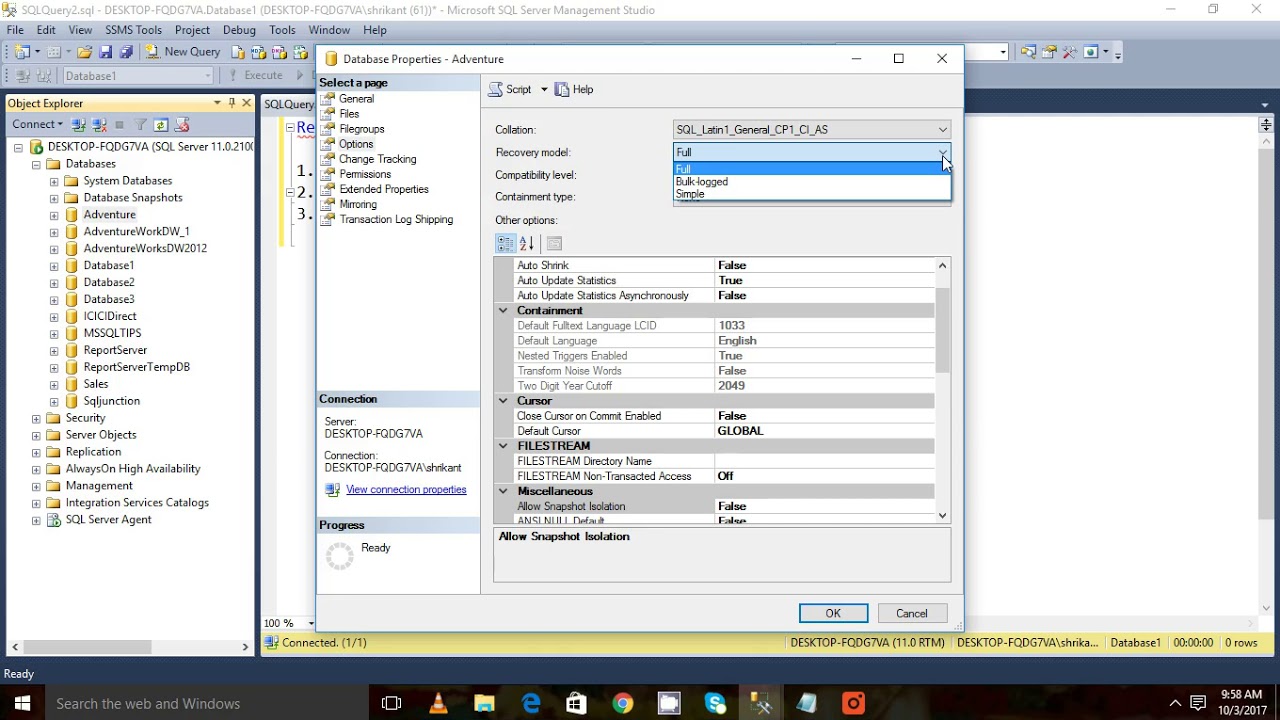Image resolution: width=1280 pixels, height=720 pixels.
Task: Open Google Chrome from the taskbar
Action: (x=623, y=704)
